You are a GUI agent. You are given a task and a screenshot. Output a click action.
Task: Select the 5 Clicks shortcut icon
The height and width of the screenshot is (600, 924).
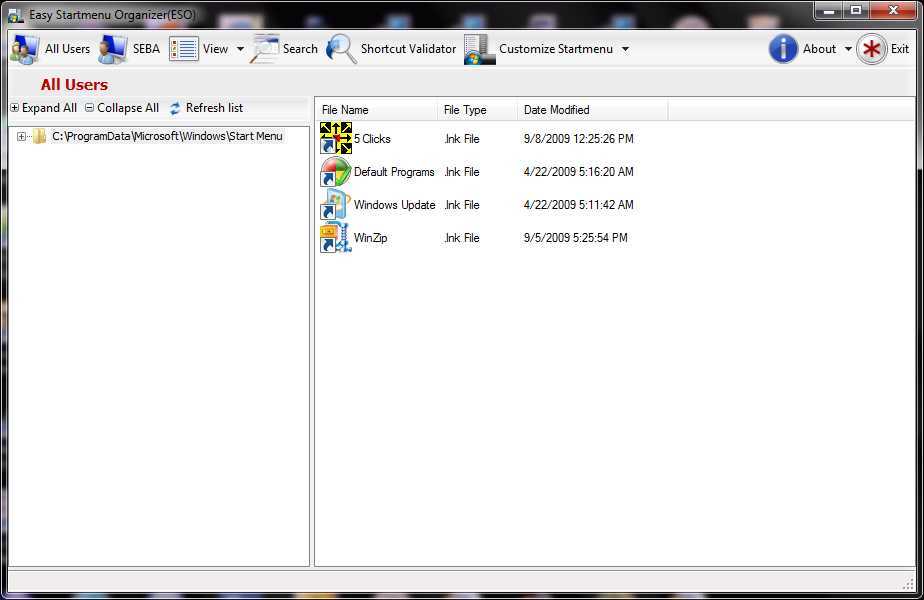coord(335,139)
